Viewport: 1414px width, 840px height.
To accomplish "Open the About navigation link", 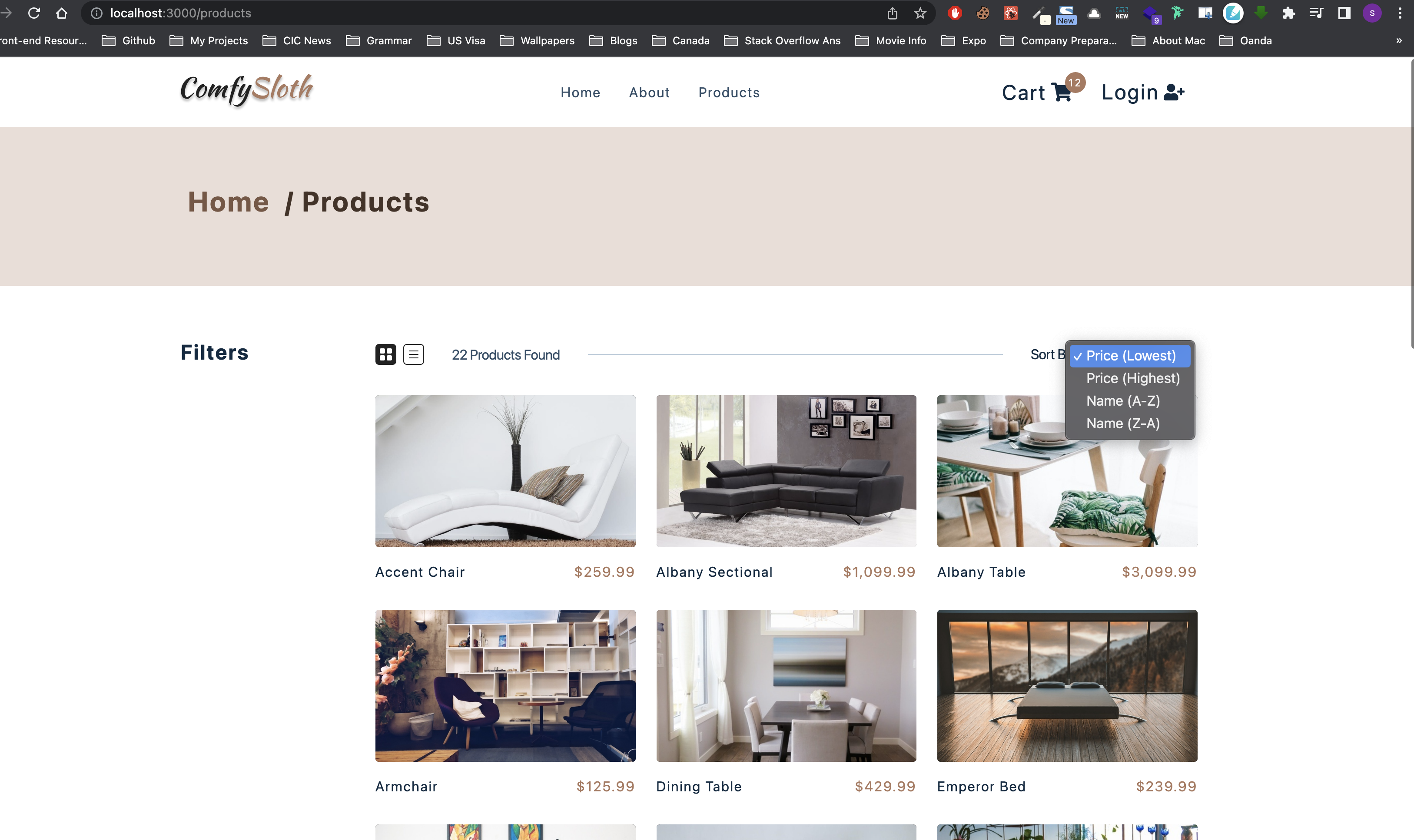I will [x=650, y=92].
